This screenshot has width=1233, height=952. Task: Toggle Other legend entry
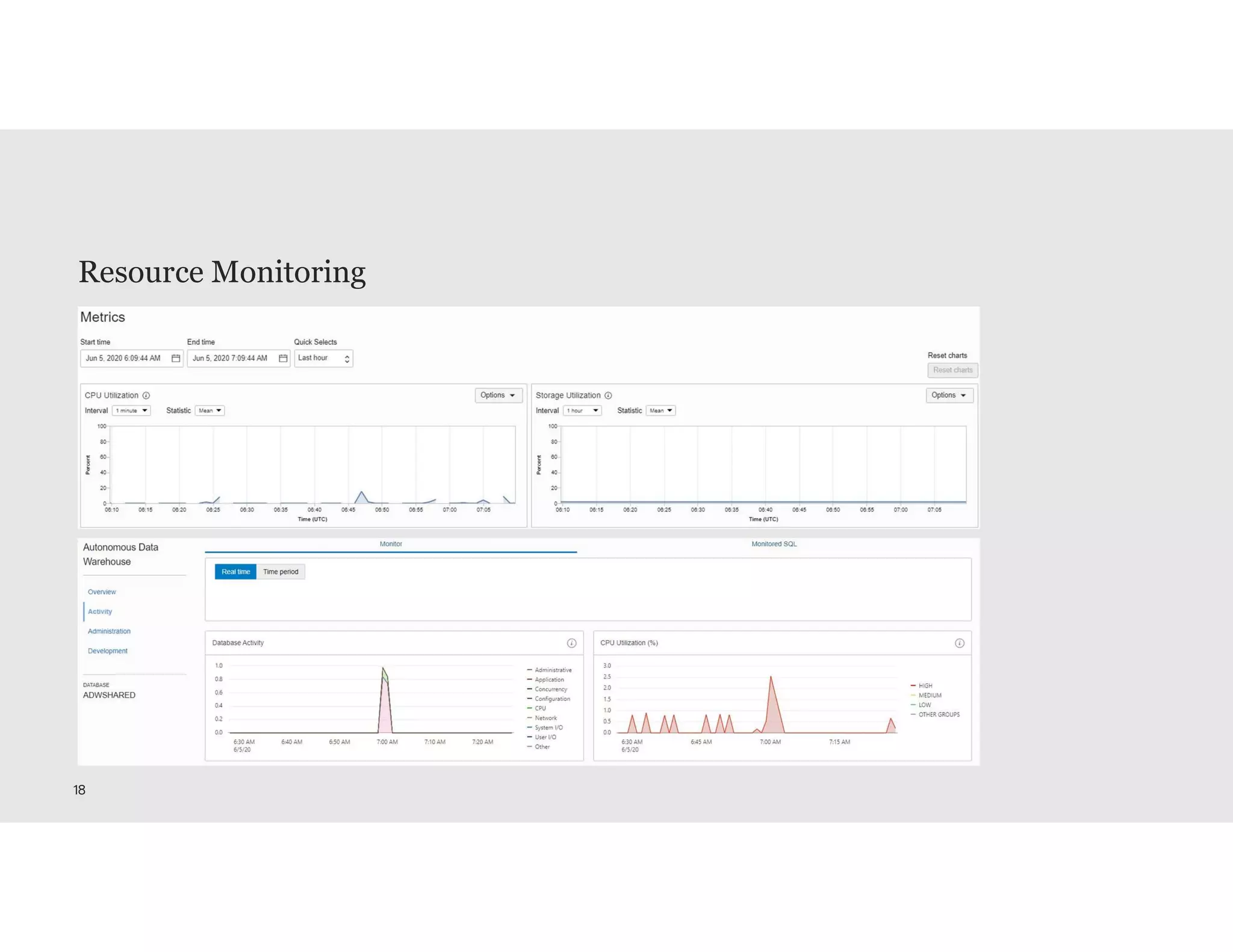(538, 747)
